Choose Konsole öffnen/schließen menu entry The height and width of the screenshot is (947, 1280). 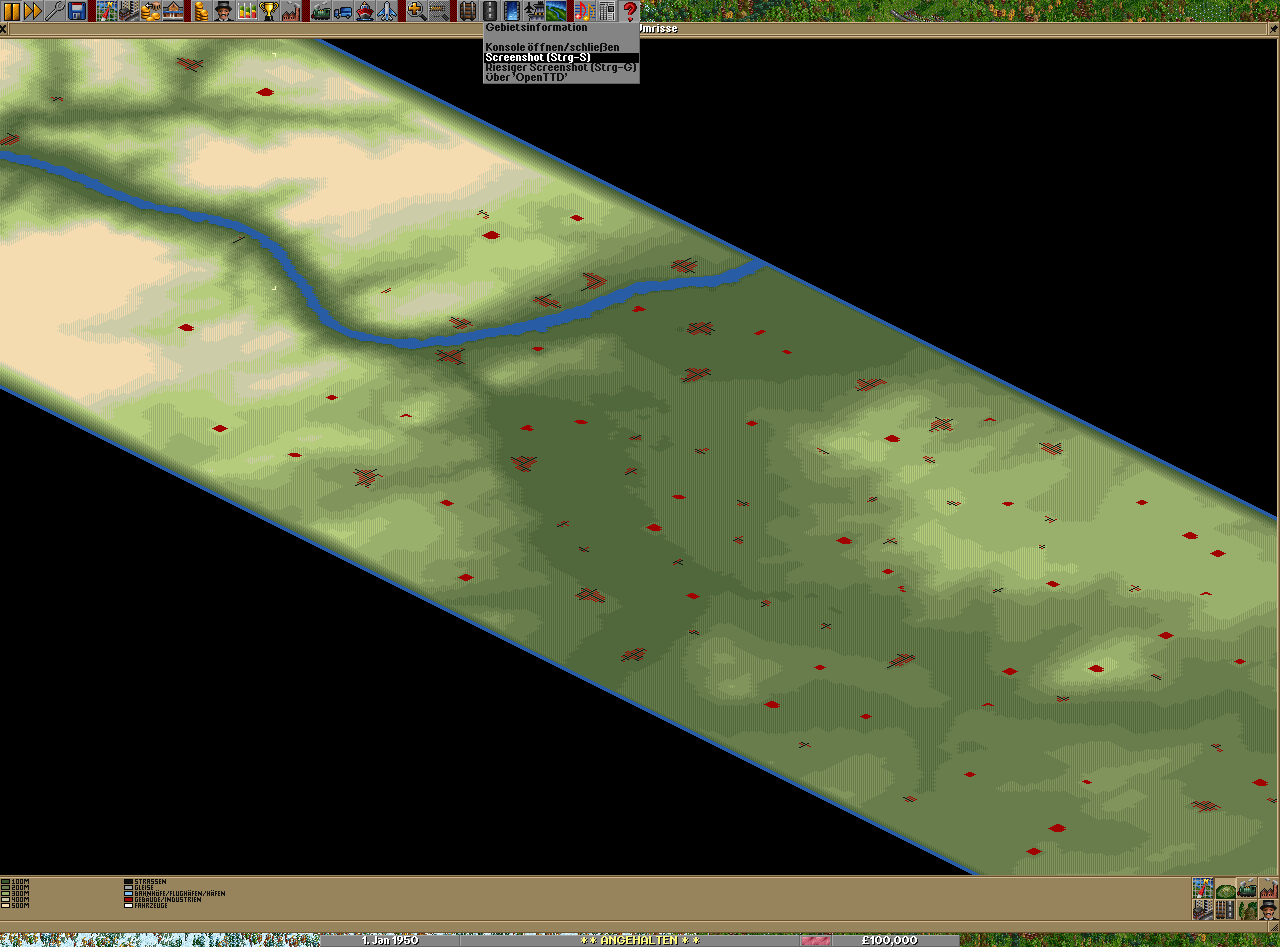point(561,47)
